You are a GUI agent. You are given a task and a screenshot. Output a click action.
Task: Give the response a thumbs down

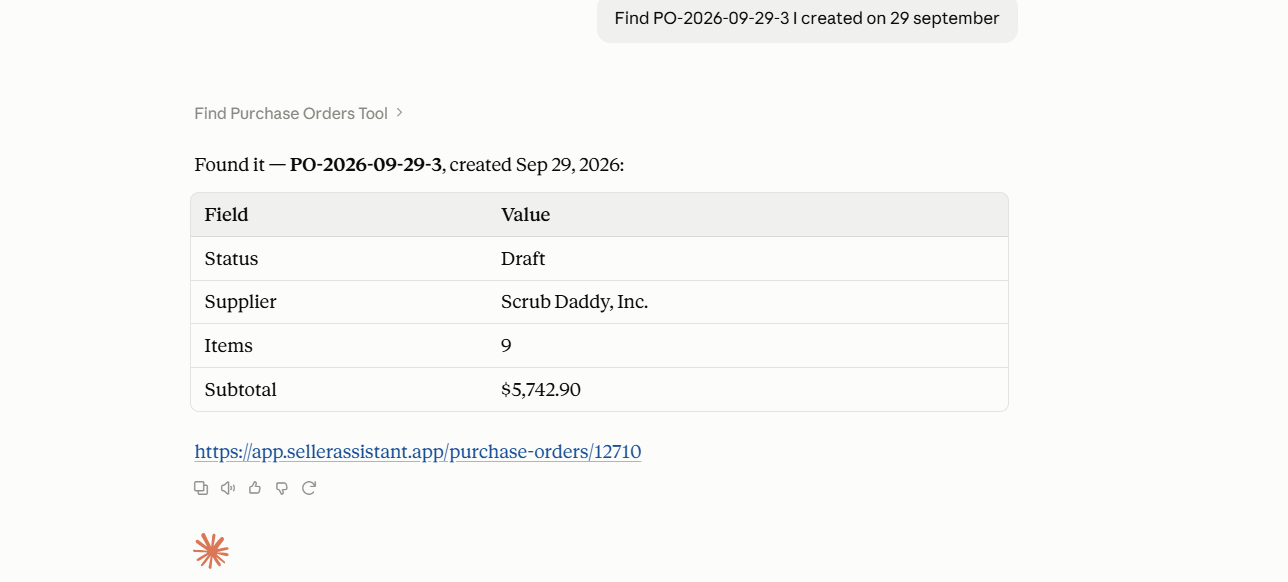282,488
